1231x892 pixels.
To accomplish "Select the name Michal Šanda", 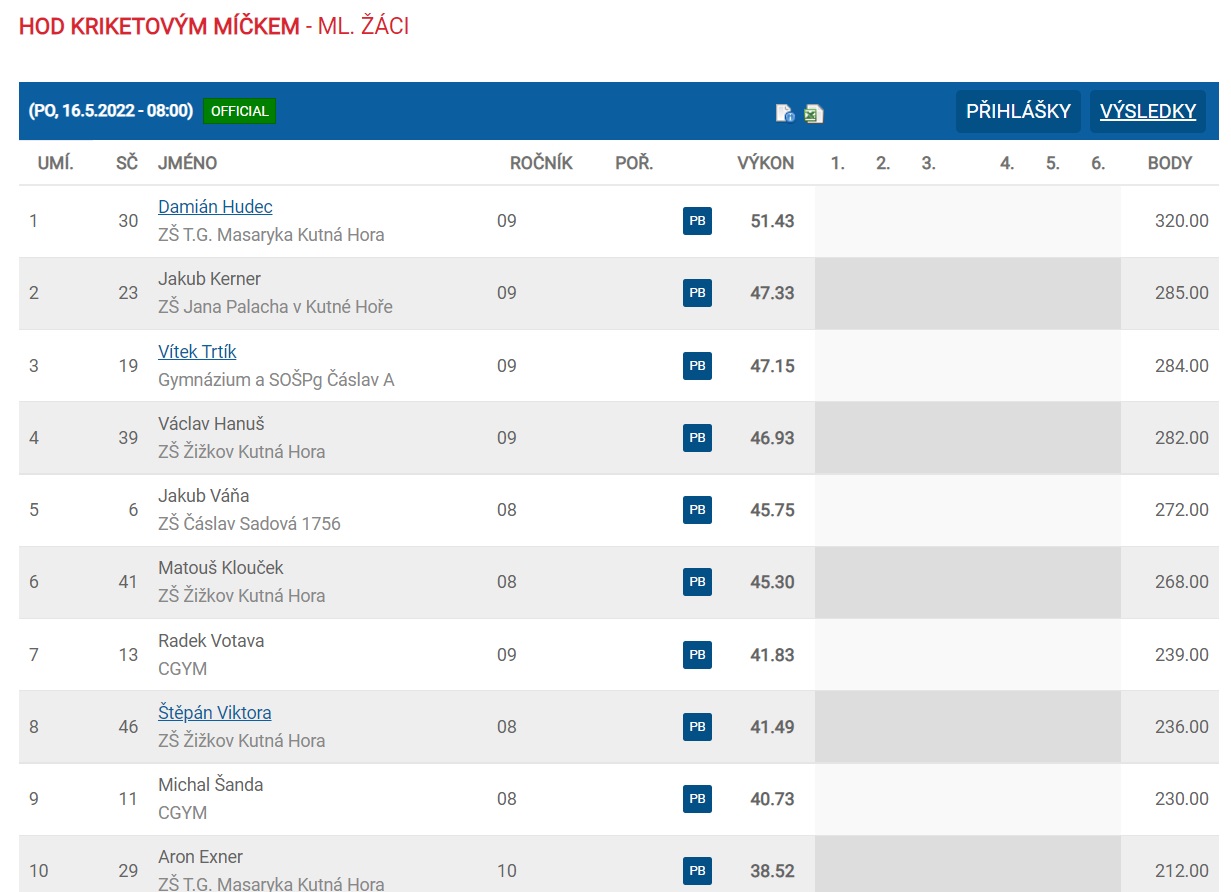I will (210, 785).
